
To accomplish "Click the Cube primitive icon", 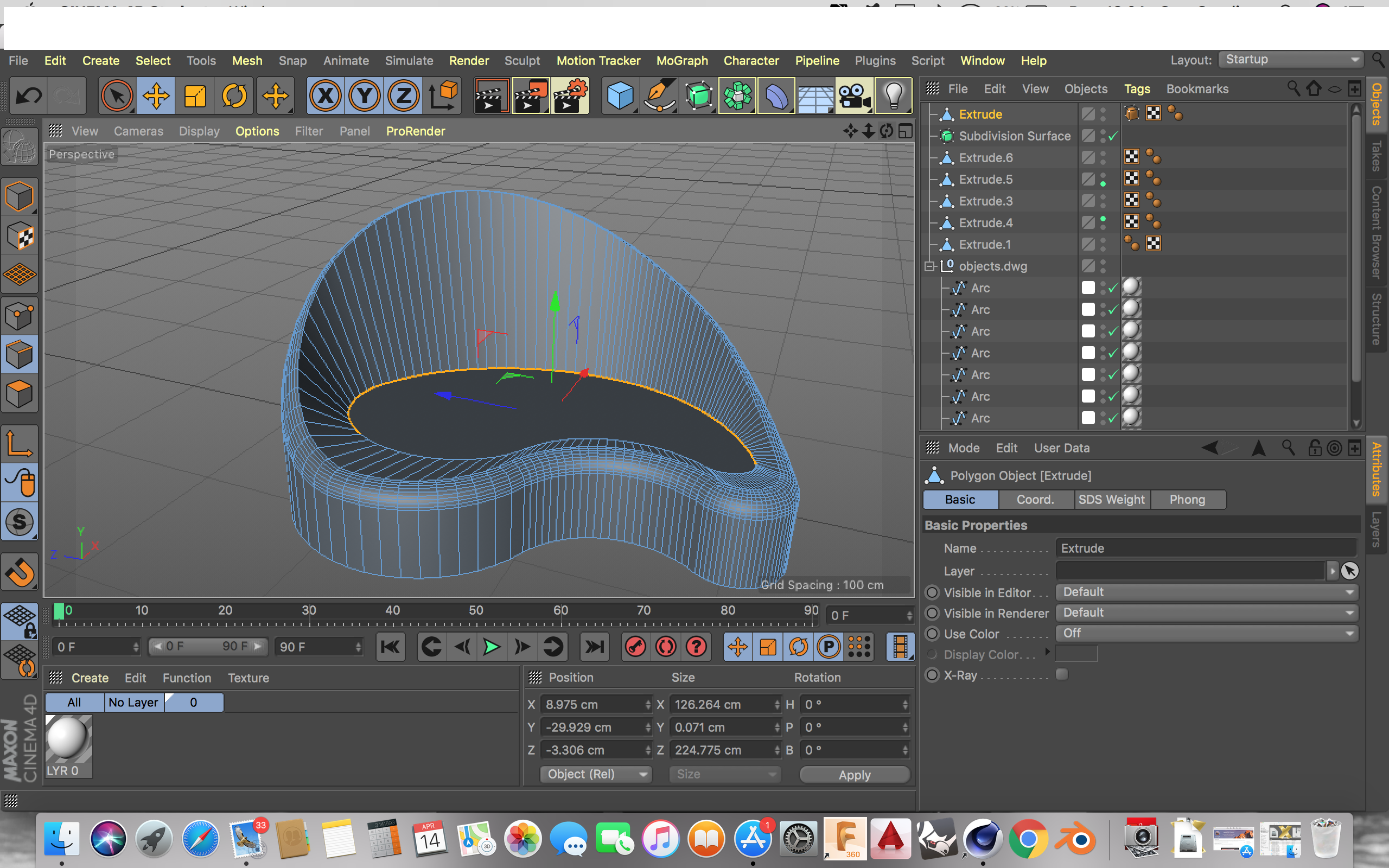I will point(620,96).
